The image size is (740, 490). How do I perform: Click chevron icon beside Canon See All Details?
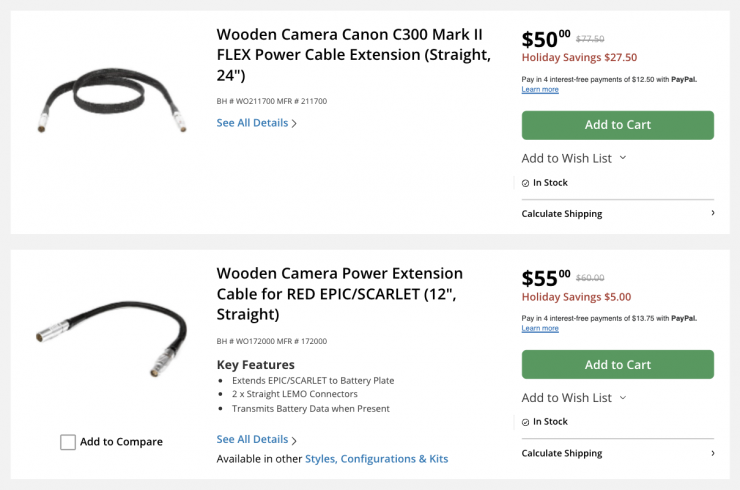(294, 124)
